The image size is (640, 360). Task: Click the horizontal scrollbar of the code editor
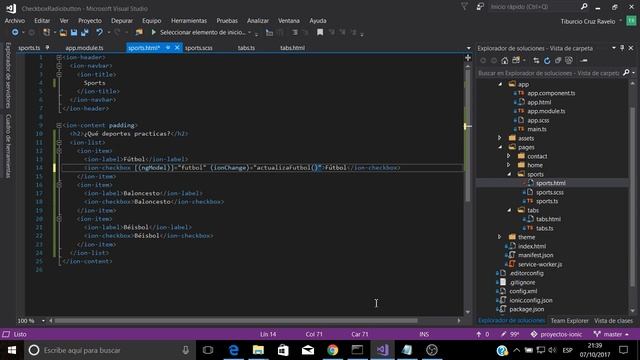click(x=236, y=321)
